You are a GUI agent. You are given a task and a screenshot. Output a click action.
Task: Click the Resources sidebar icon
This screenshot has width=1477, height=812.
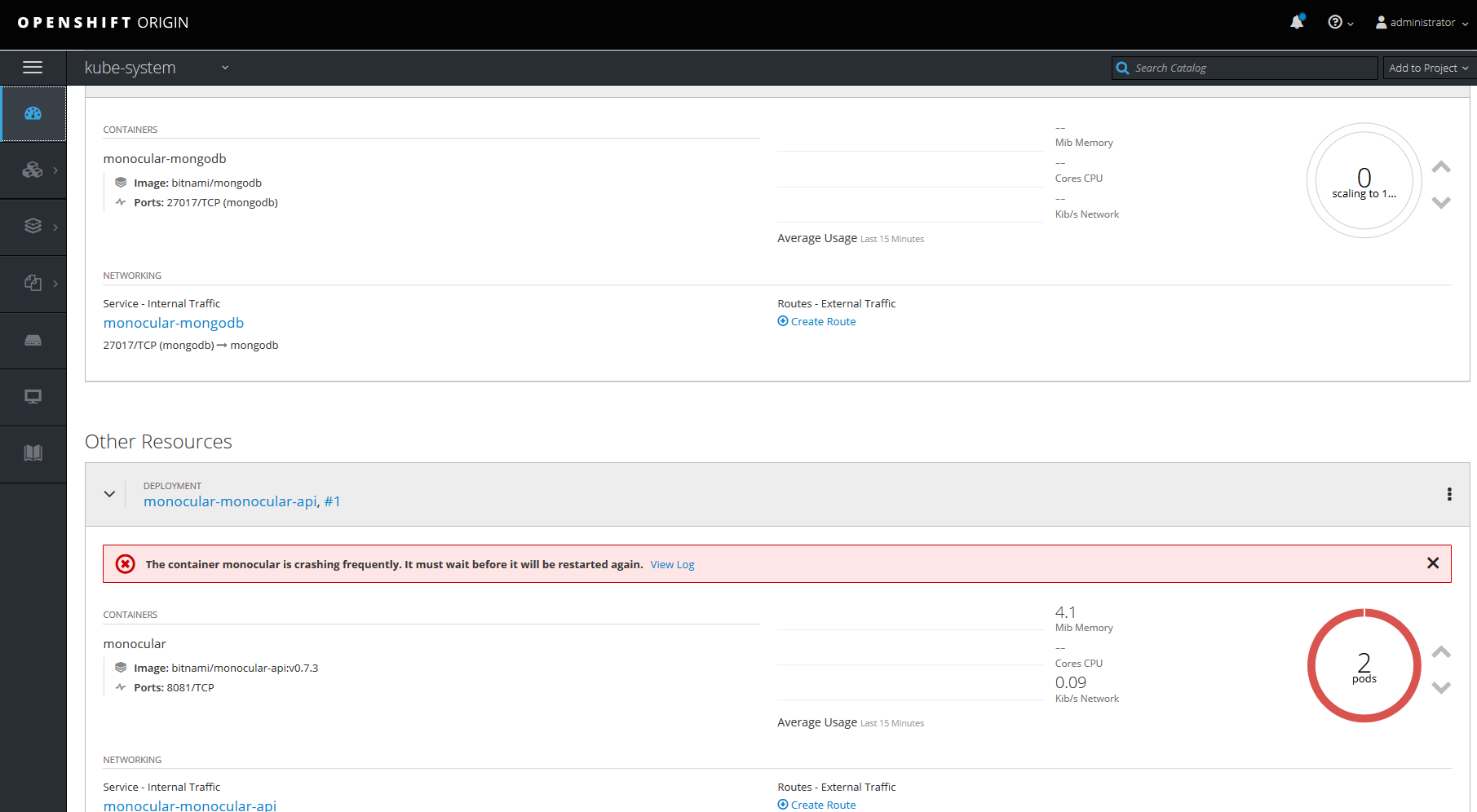coord(33,283)
